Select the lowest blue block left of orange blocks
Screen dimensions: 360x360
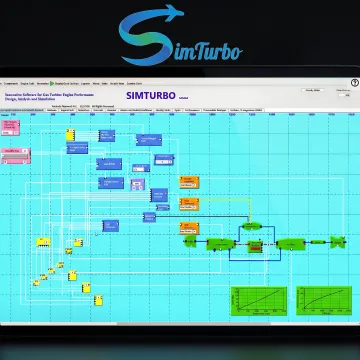point(111,226)
